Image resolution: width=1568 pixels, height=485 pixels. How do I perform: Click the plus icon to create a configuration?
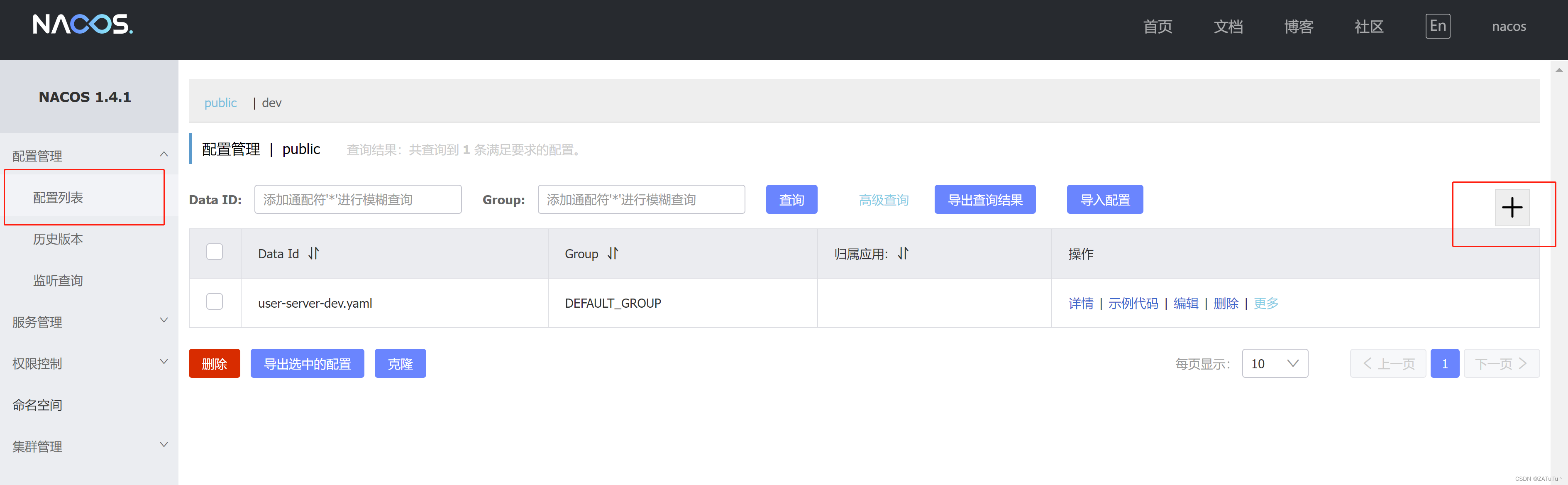coord(1512,208)
